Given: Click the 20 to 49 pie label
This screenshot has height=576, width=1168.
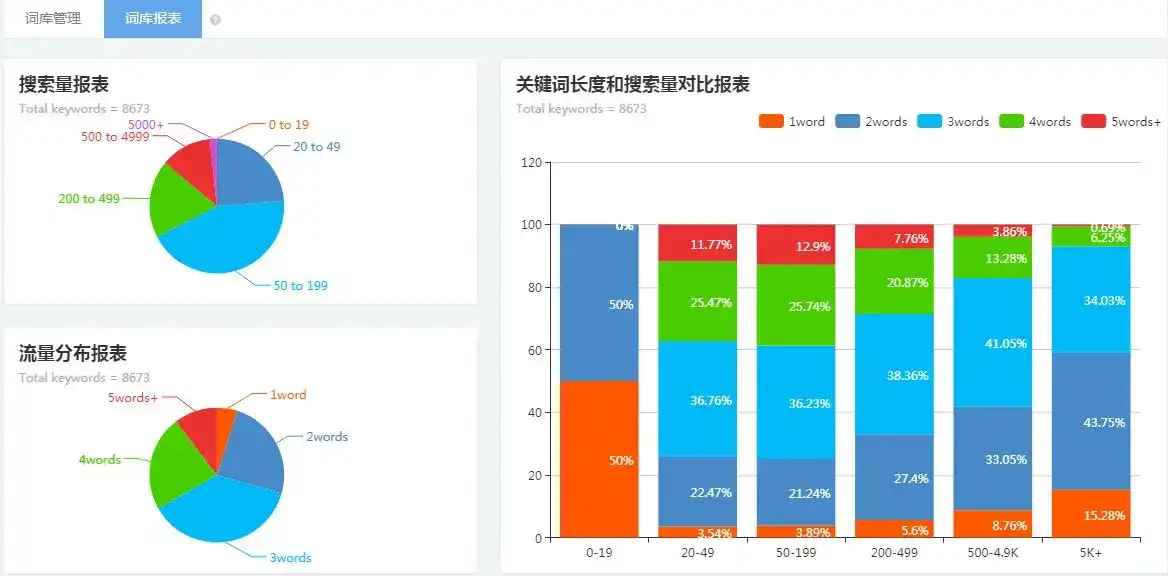Looking at the screenshot, I should (317, 147).
